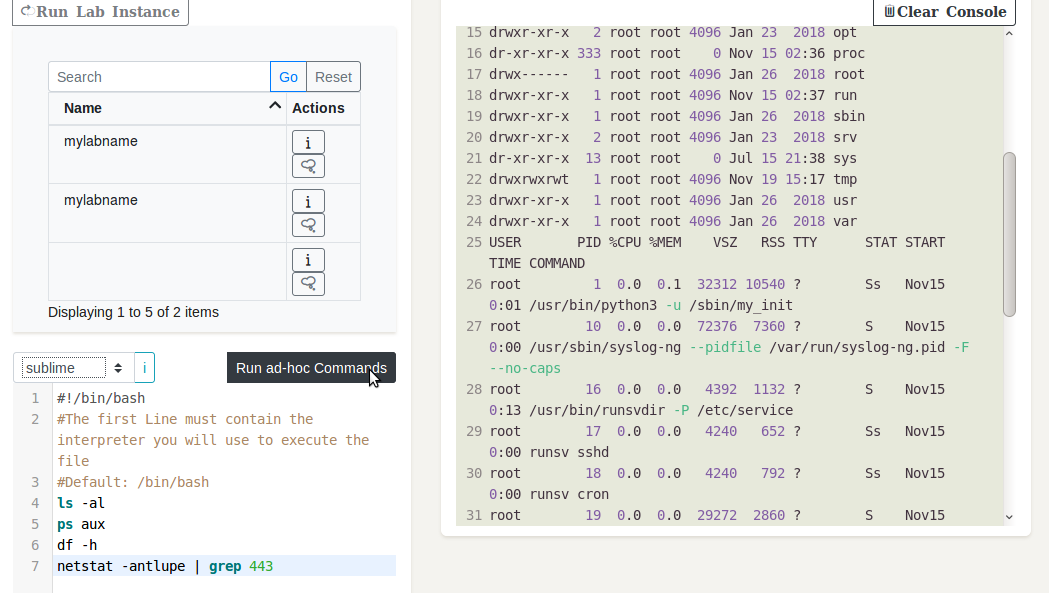1049x593 pixels.
Task: Click the "Displaying 1 to 5 of 2 items" text
Action: (x=133, y=312)
